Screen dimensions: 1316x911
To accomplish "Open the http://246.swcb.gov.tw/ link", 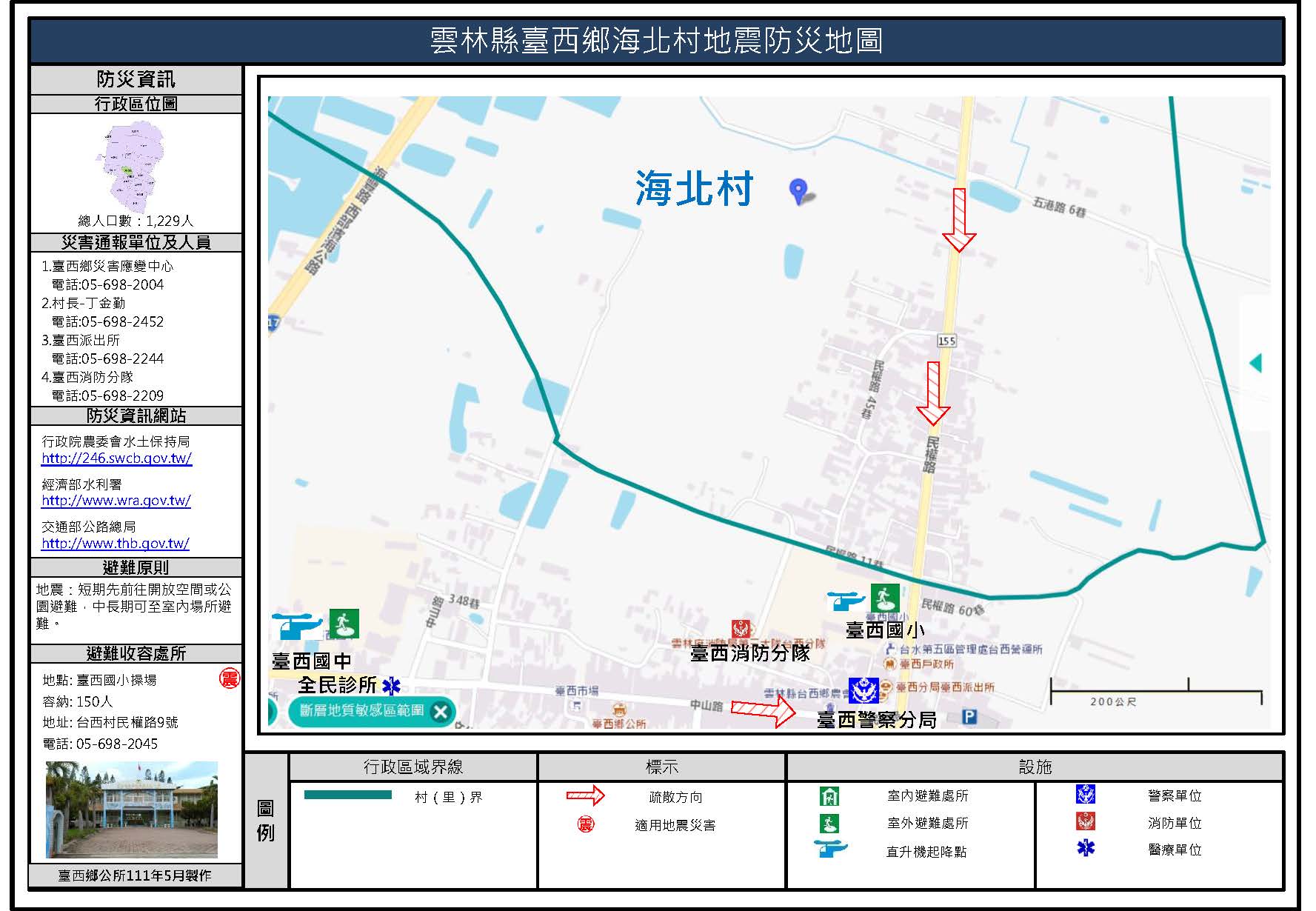I will [x=116, y=458].
